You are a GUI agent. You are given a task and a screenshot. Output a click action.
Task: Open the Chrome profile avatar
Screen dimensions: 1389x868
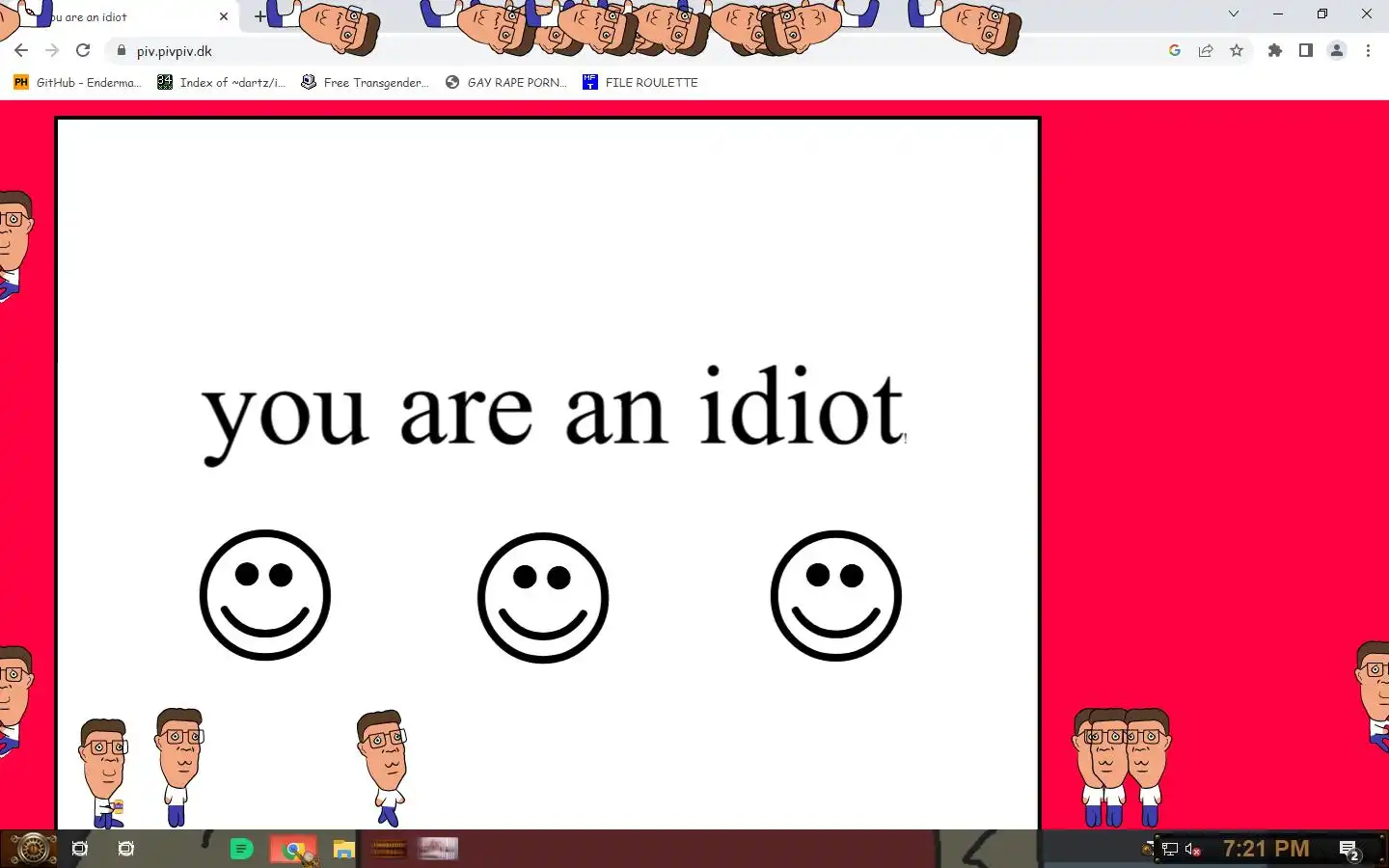tap(1337, 51)
